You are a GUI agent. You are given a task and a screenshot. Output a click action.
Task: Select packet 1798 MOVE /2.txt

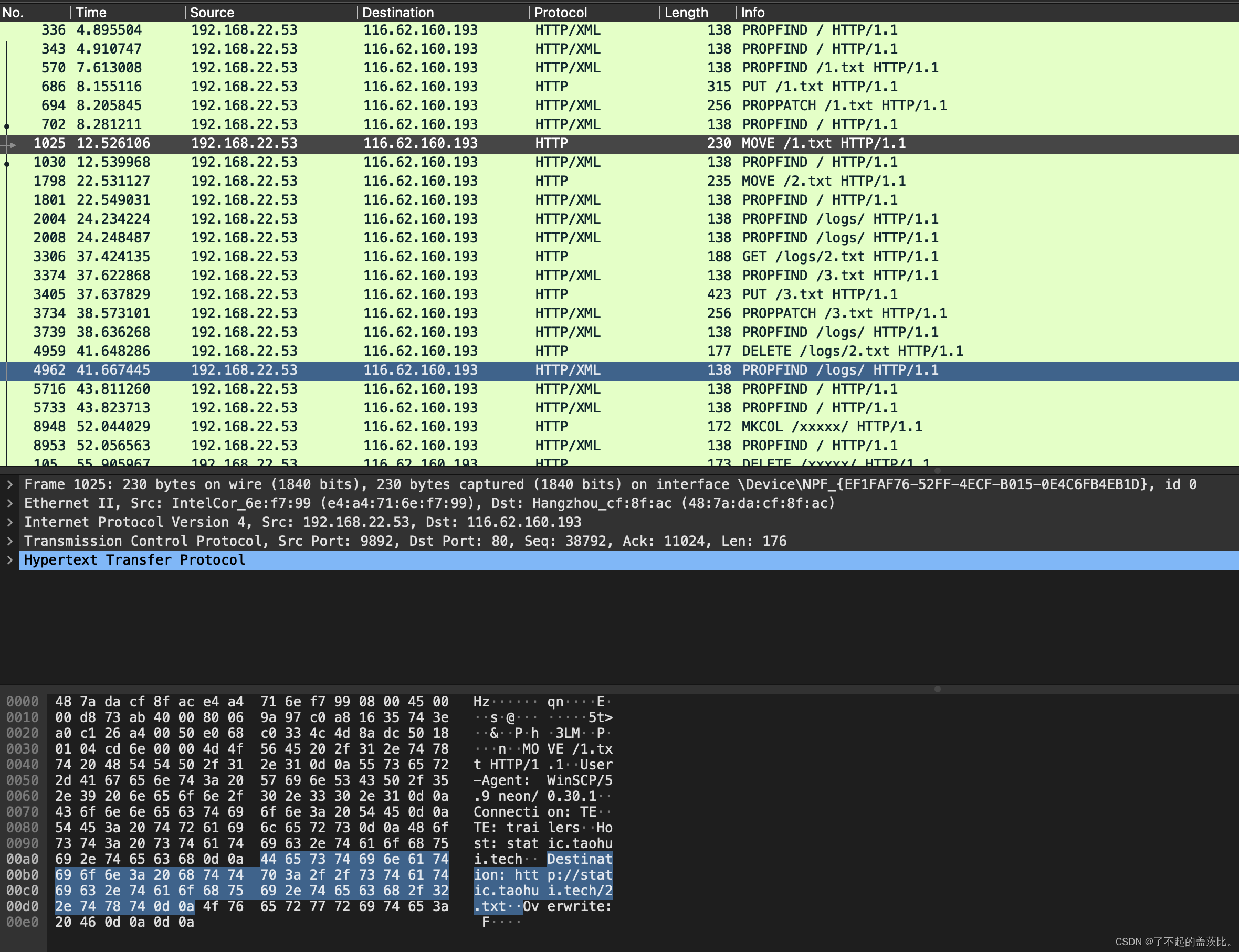tap(619, 182)
